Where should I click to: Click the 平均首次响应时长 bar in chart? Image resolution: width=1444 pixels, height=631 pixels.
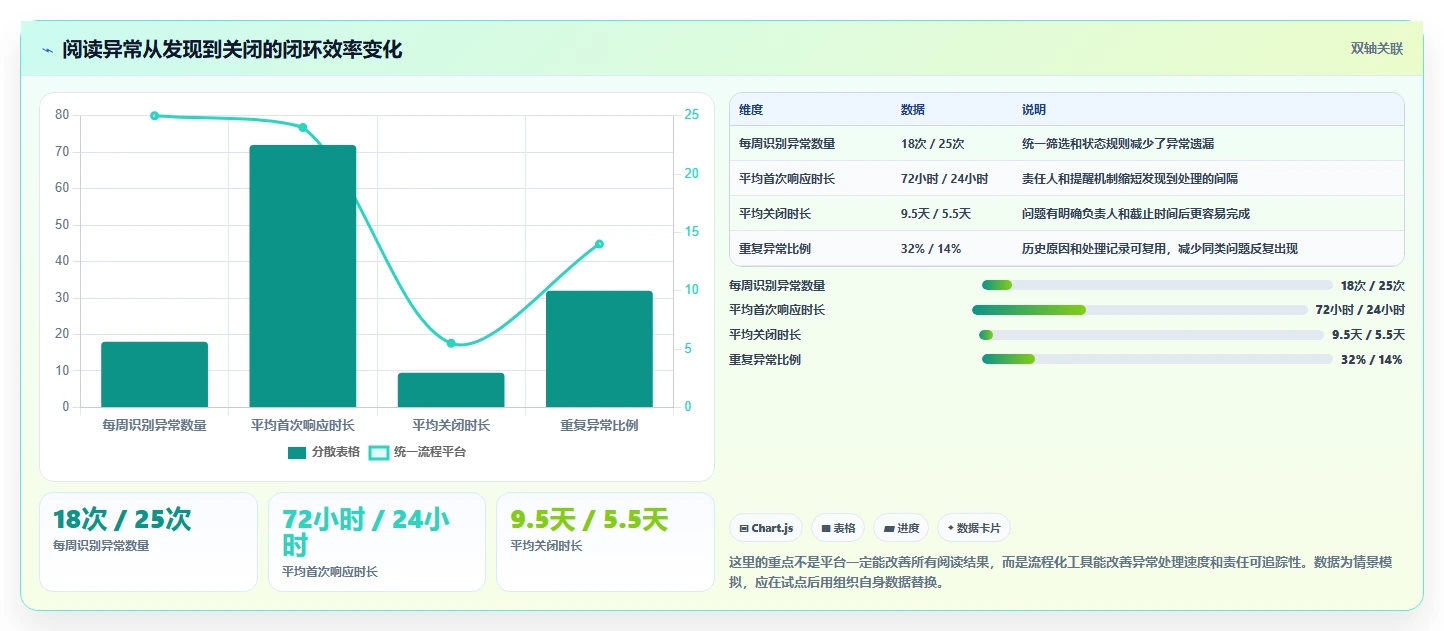pyautogui.click(x=303, y=276)
